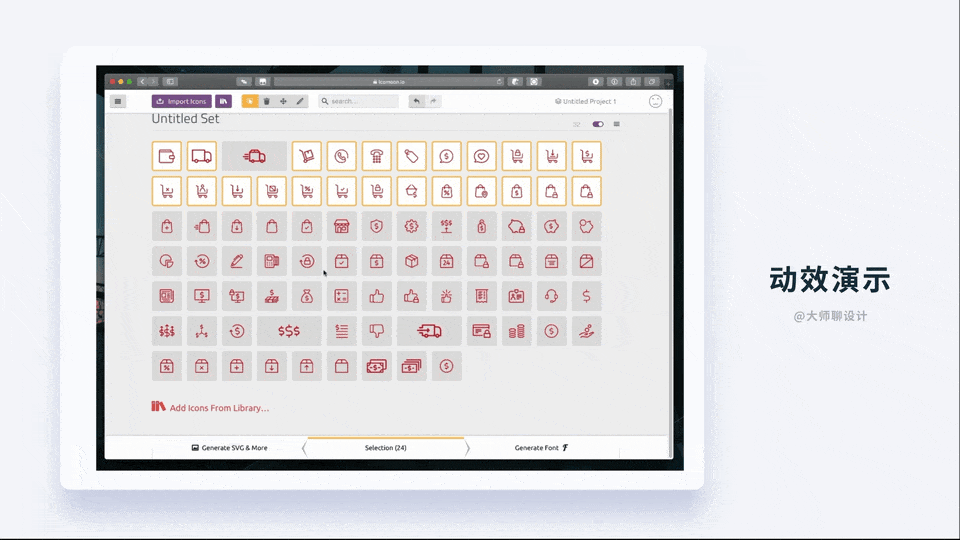The height and width of the screenshot is (540, 960).
Task: Switch to Generate Font tab
Action: point(541,448)
